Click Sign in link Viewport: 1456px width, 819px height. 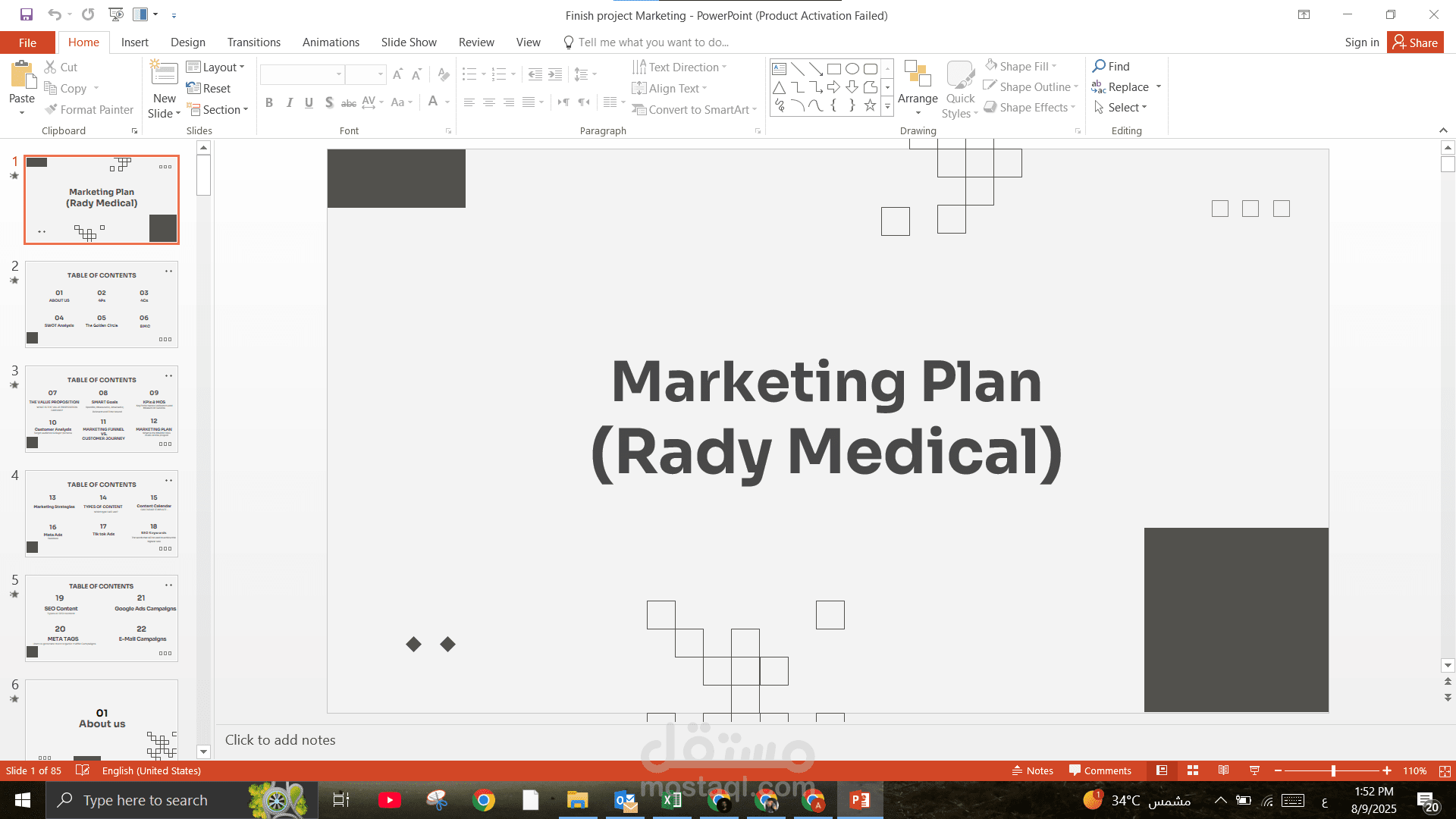1362,42
